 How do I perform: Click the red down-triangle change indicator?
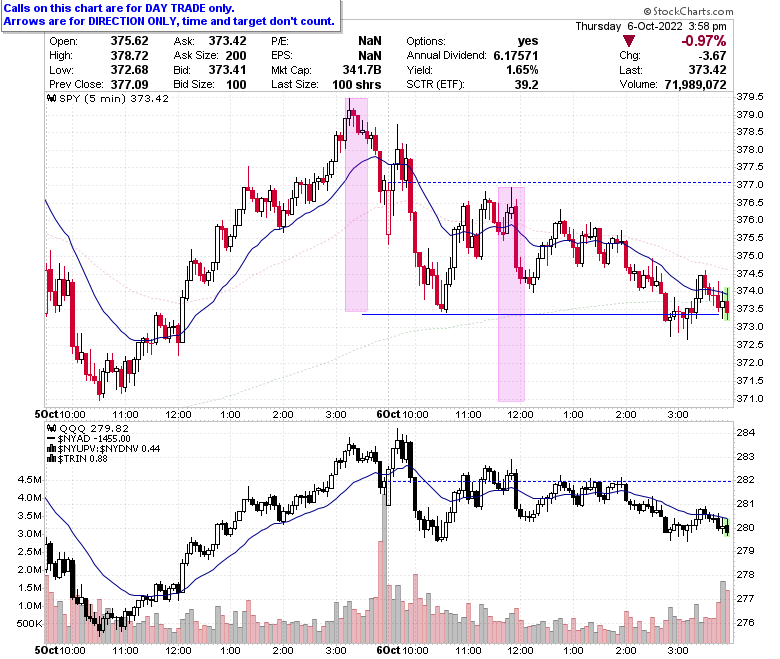[x=629, y=41]
